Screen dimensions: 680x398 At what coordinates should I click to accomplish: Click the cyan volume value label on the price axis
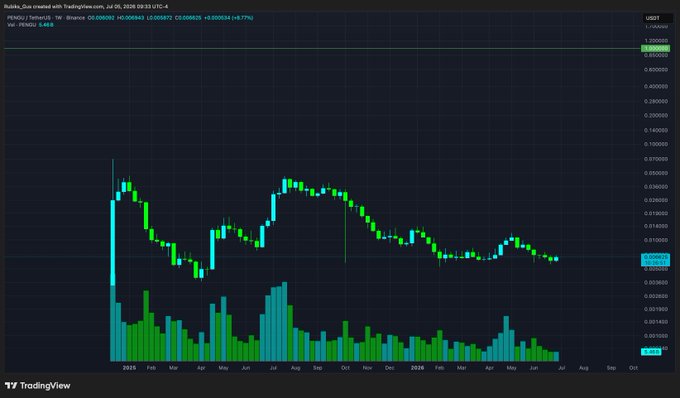point(651,352)
